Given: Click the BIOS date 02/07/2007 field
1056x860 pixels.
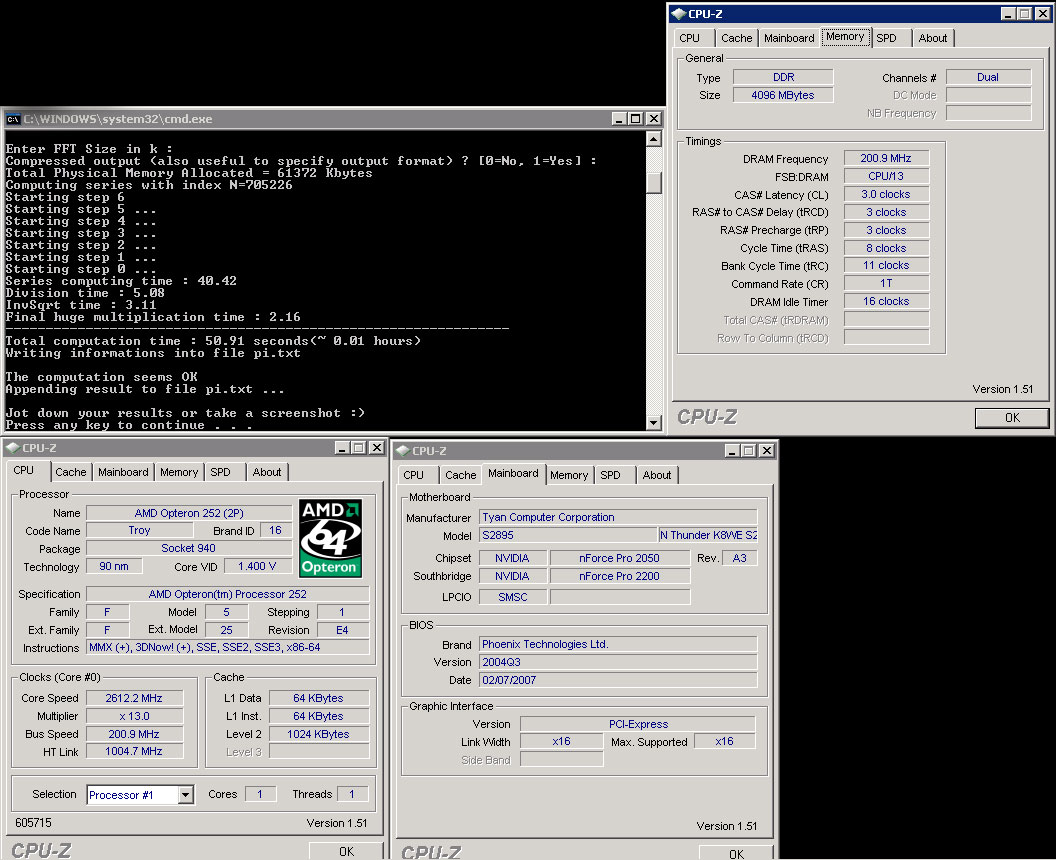Looking at the screenshot, I should [618, 680].
